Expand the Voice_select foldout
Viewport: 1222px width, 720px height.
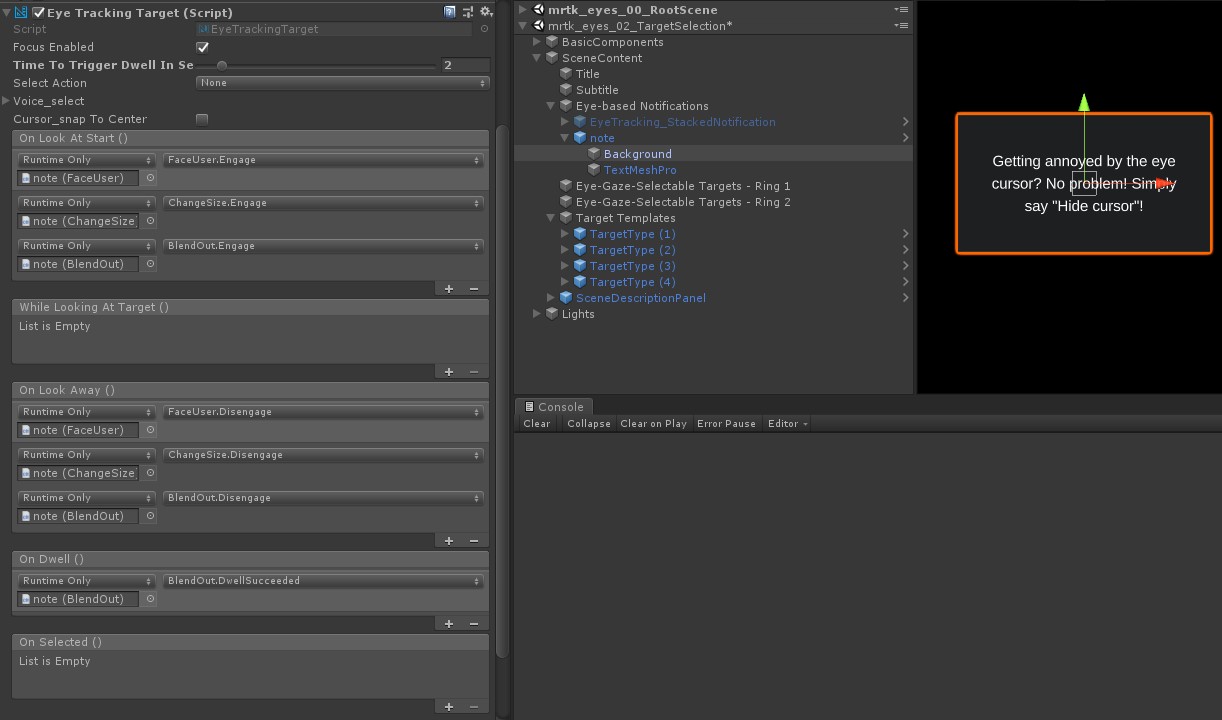pyautogui.click(x=7, y=101)
